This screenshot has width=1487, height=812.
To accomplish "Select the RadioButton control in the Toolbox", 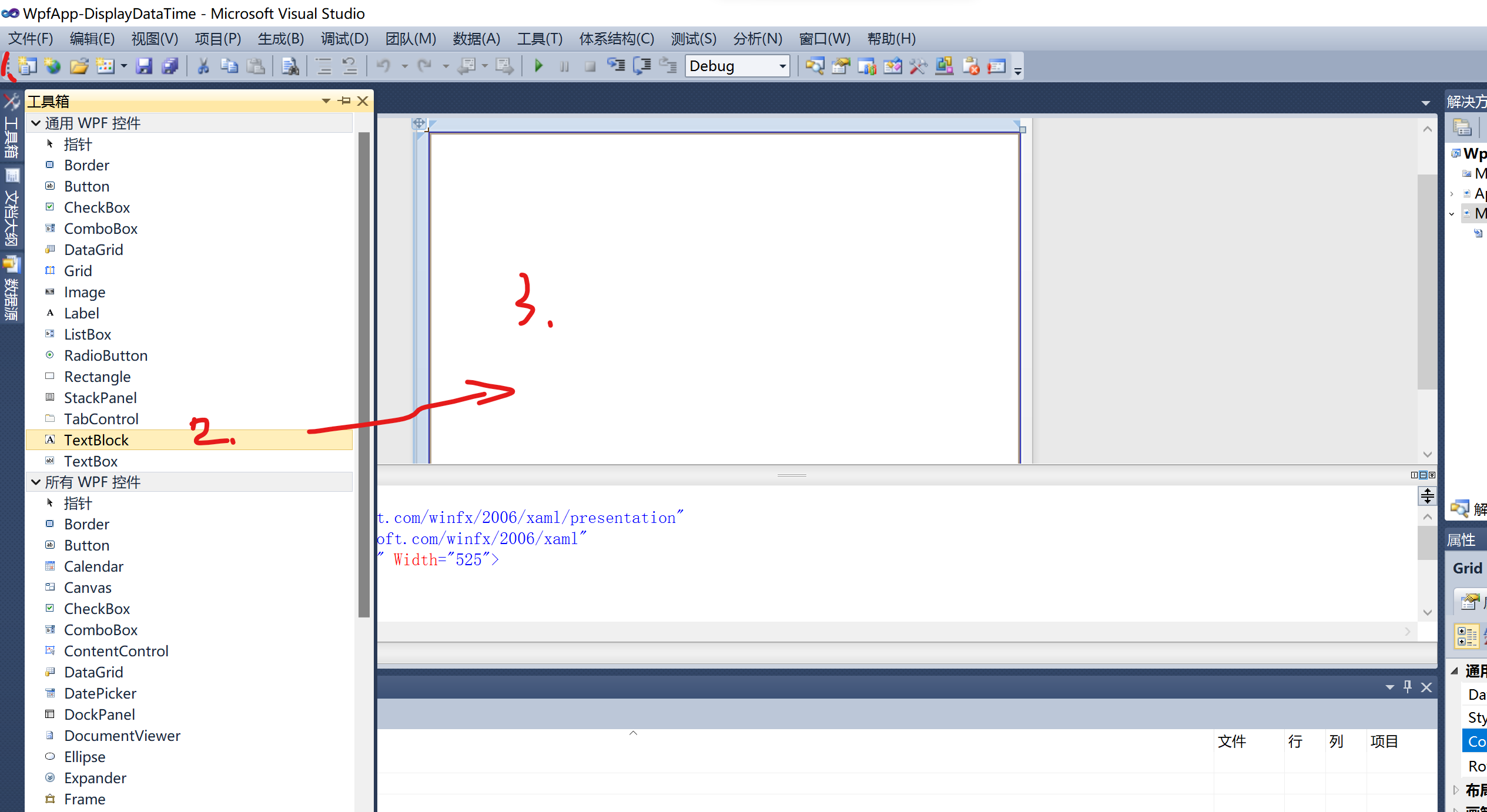I will coord(106,355).
